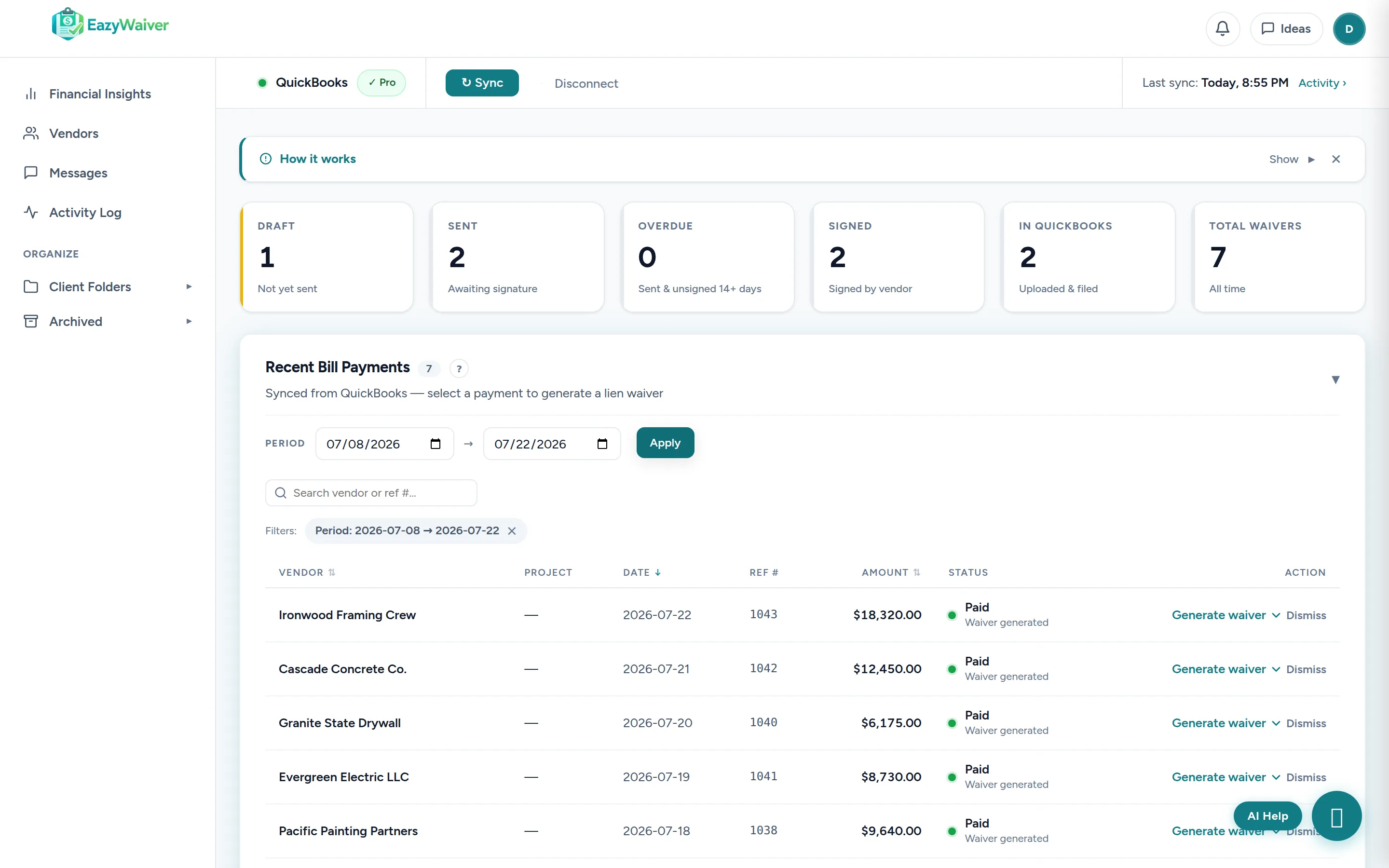Open the Ideas feedback button

tap(1286, 29)
